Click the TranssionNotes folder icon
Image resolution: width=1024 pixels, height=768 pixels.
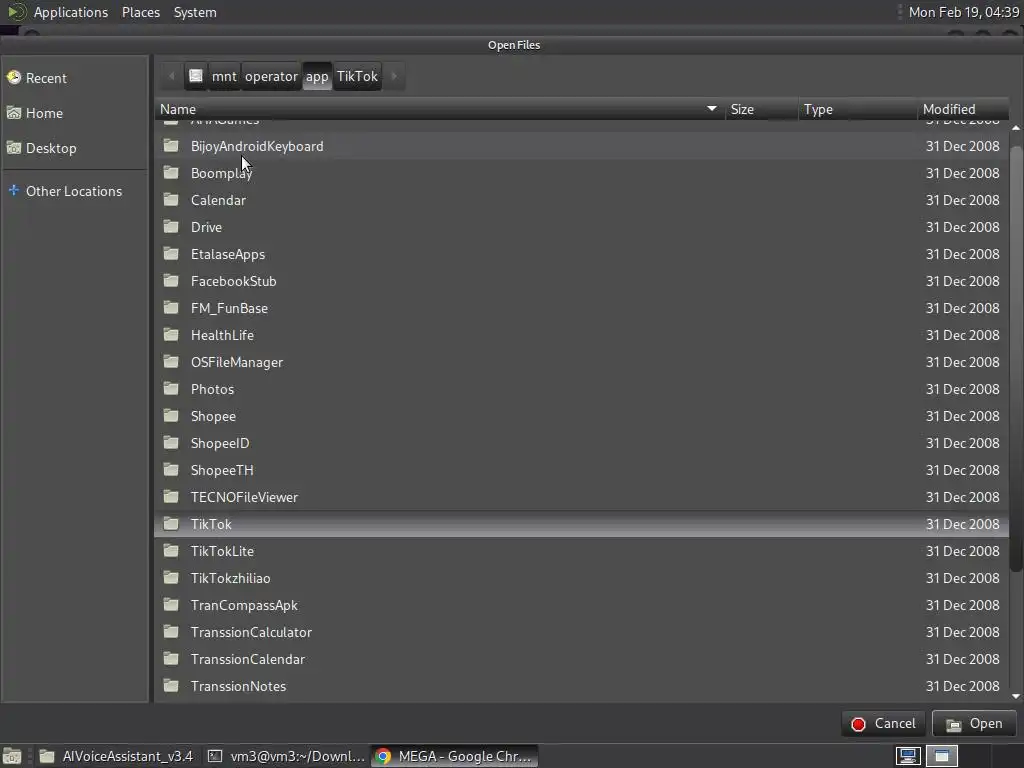point(171,686)
